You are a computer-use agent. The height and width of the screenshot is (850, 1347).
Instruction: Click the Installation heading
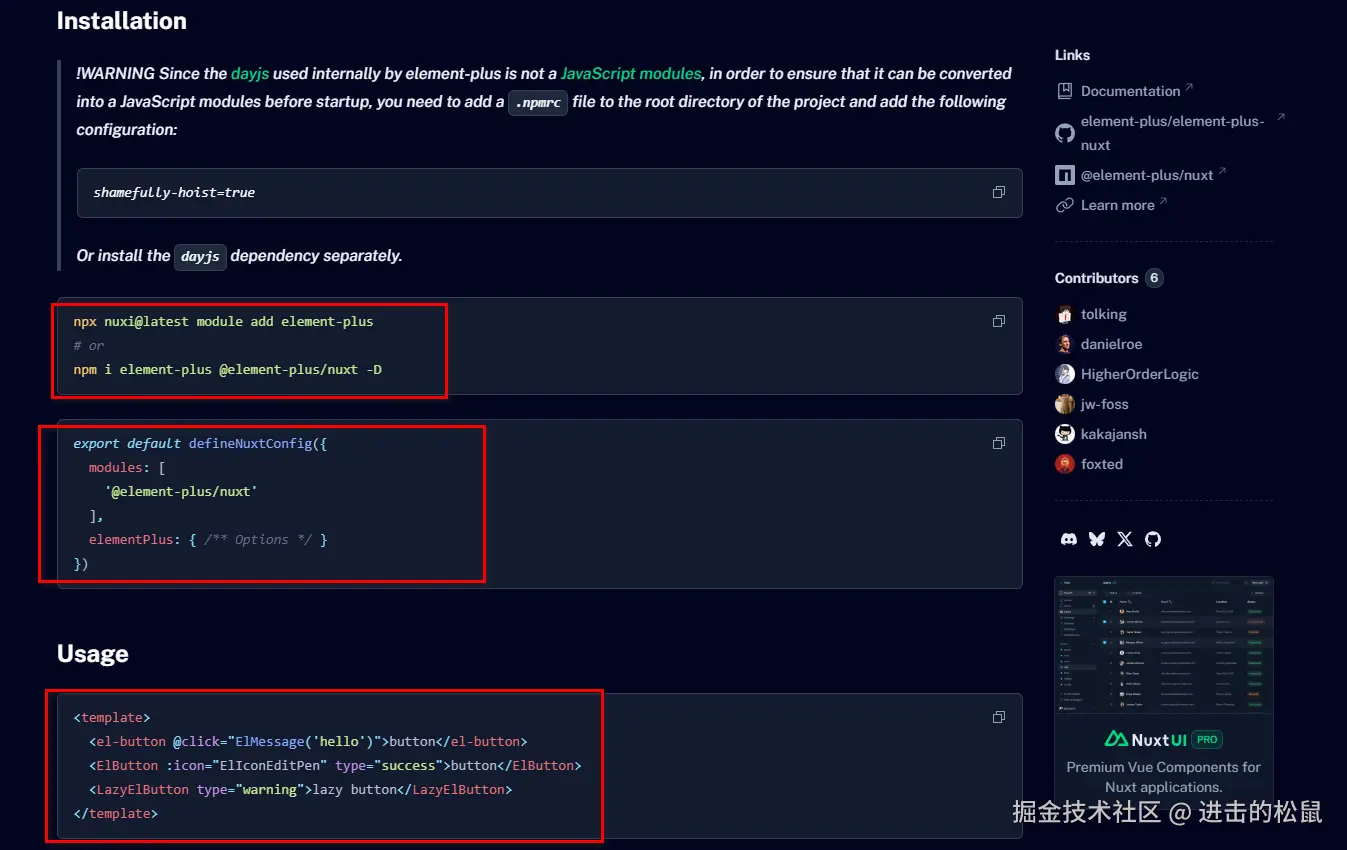[x=122, y=21]
